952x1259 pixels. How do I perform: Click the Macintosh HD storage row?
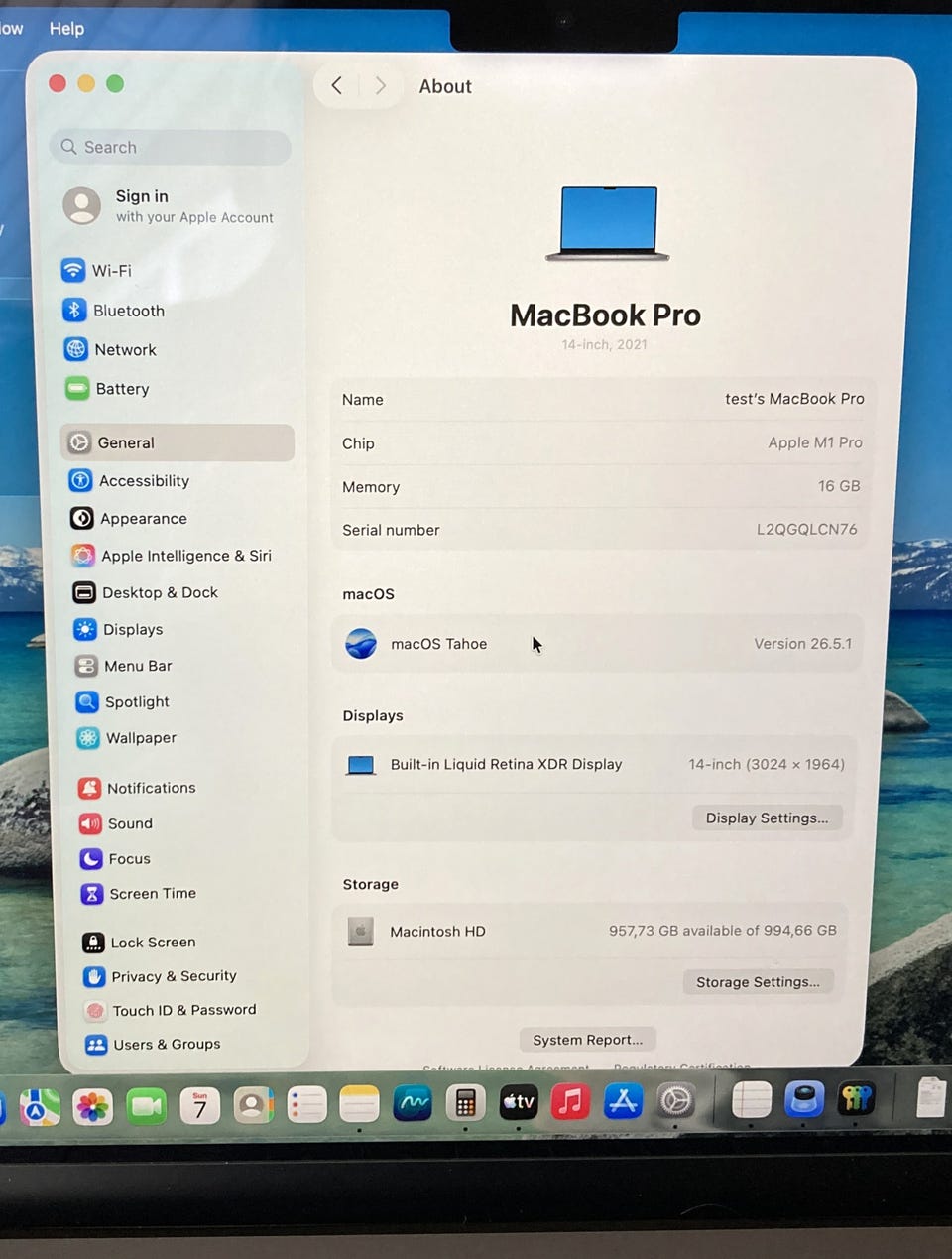coord(592,931)
